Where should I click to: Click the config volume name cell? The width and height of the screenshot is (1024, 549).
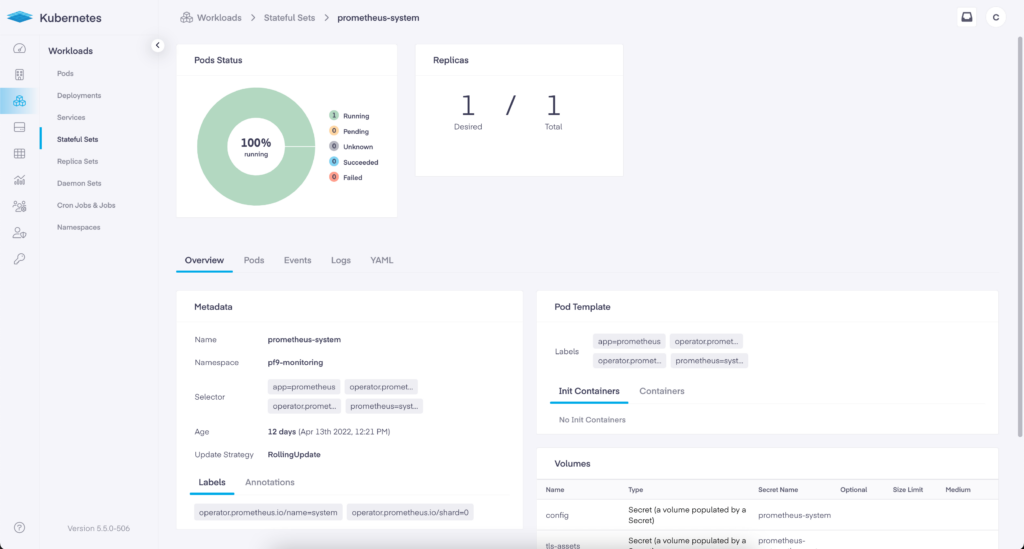tap(557, 515)
